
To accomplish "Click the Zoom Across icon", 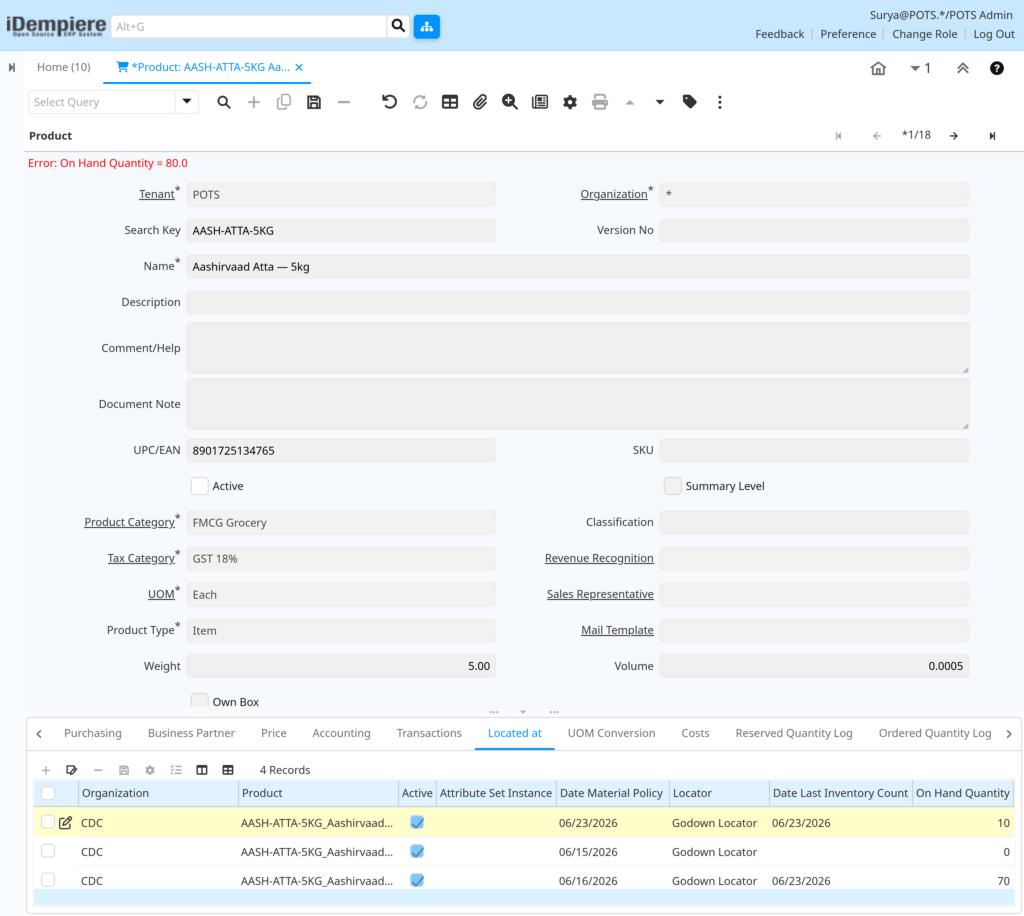I will [509, 102].
